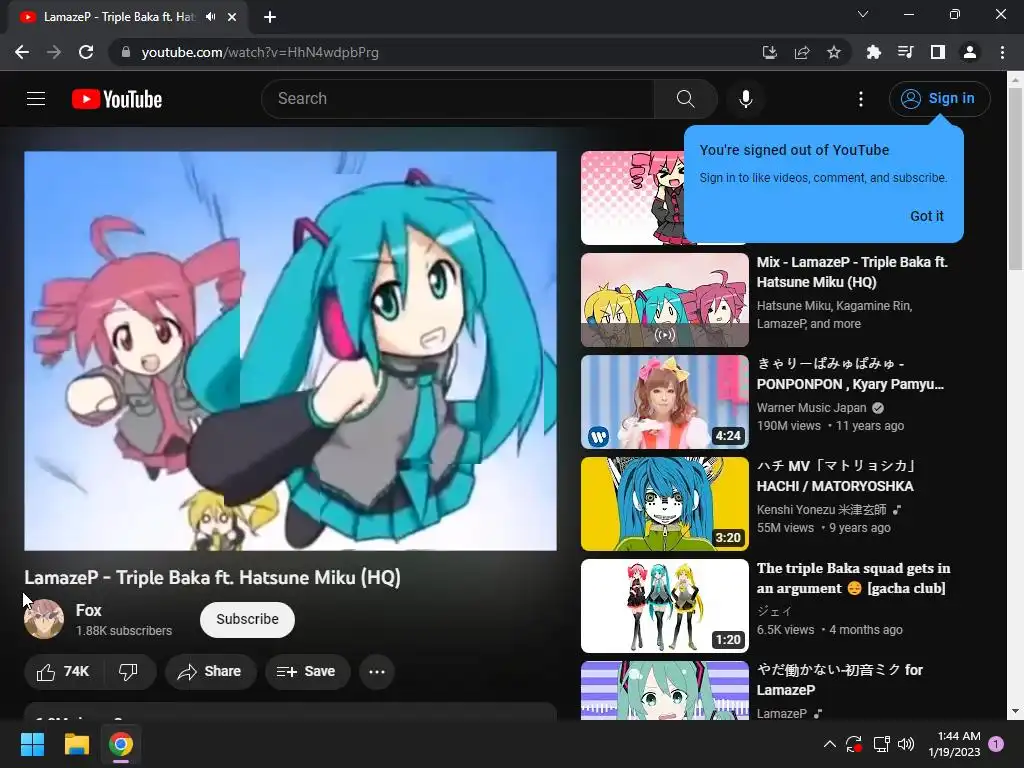Bookmark this tab with star icon

click(x=834, y=52)
